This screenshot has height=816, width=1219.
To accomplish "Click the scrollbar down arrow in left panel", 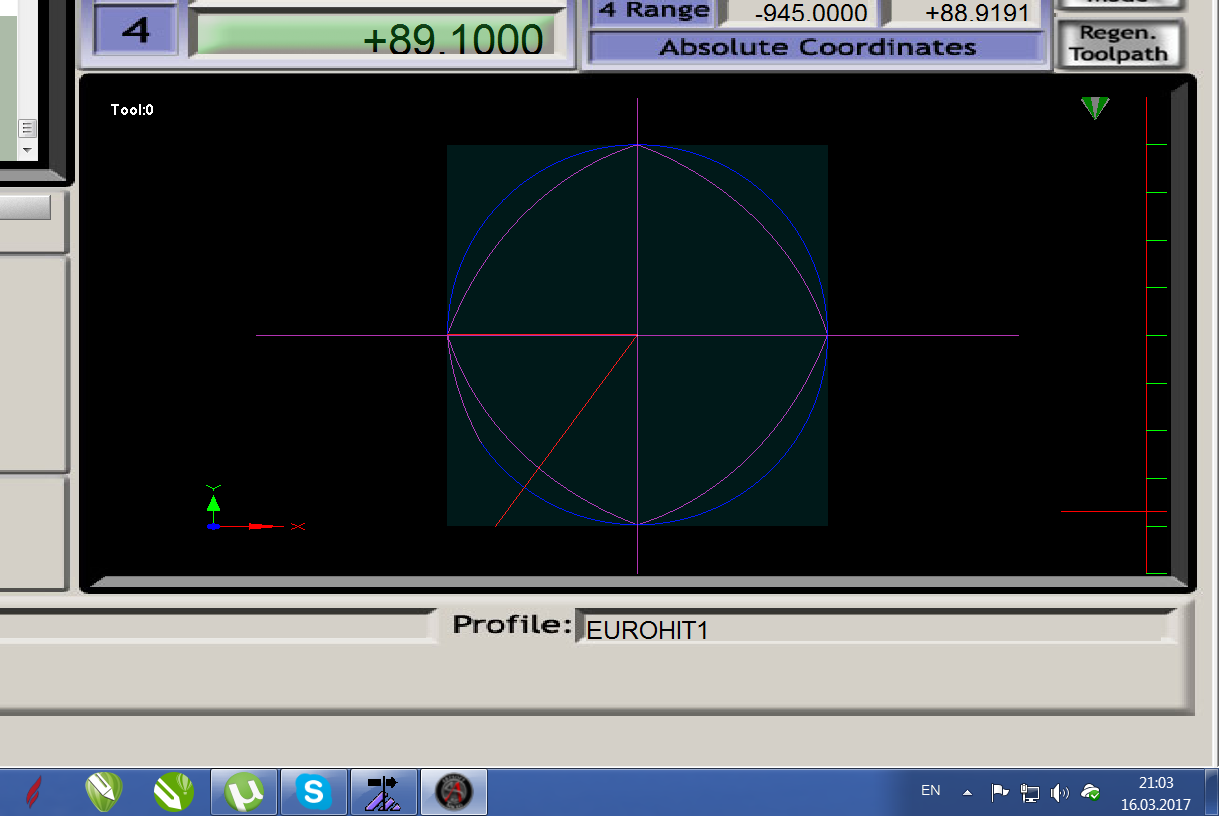I will 27,150.
